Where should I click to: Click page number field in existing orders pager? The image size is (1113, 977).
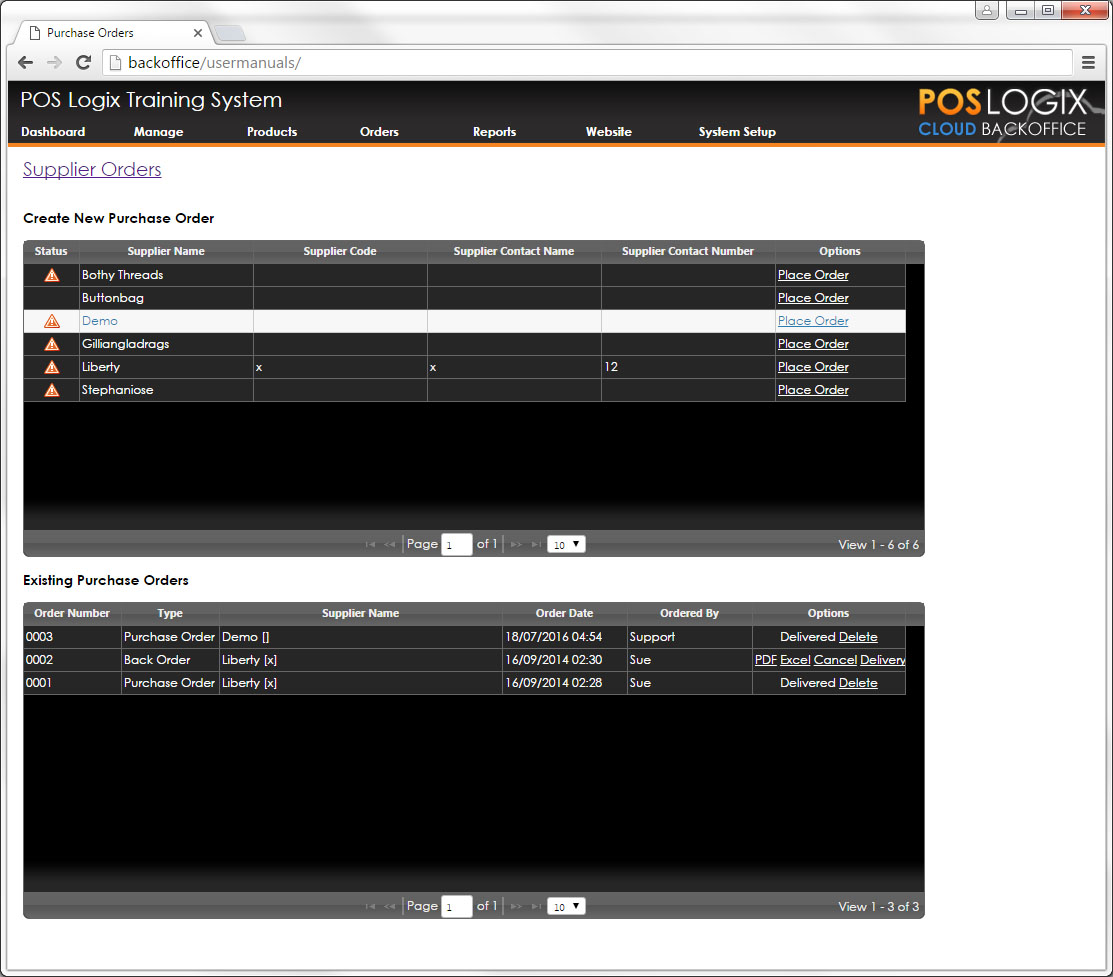(x=456, y=907)
